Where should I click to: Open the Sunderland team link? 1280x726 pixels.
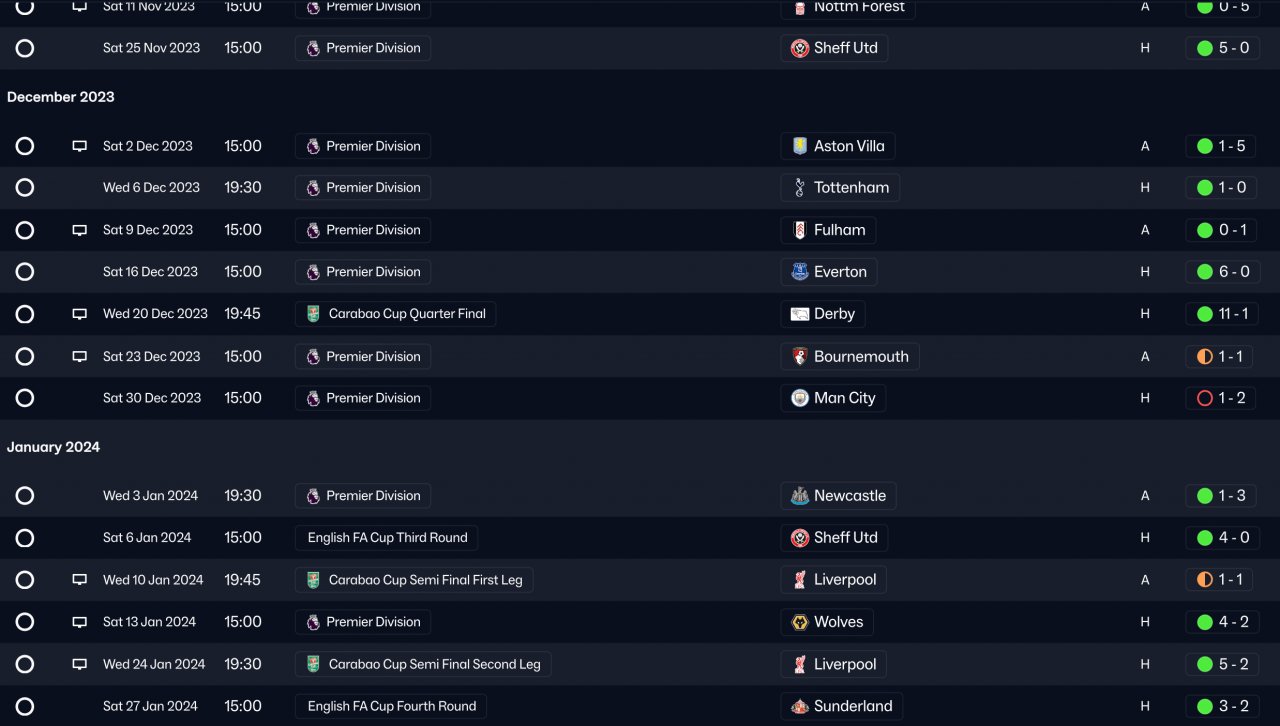852,706
